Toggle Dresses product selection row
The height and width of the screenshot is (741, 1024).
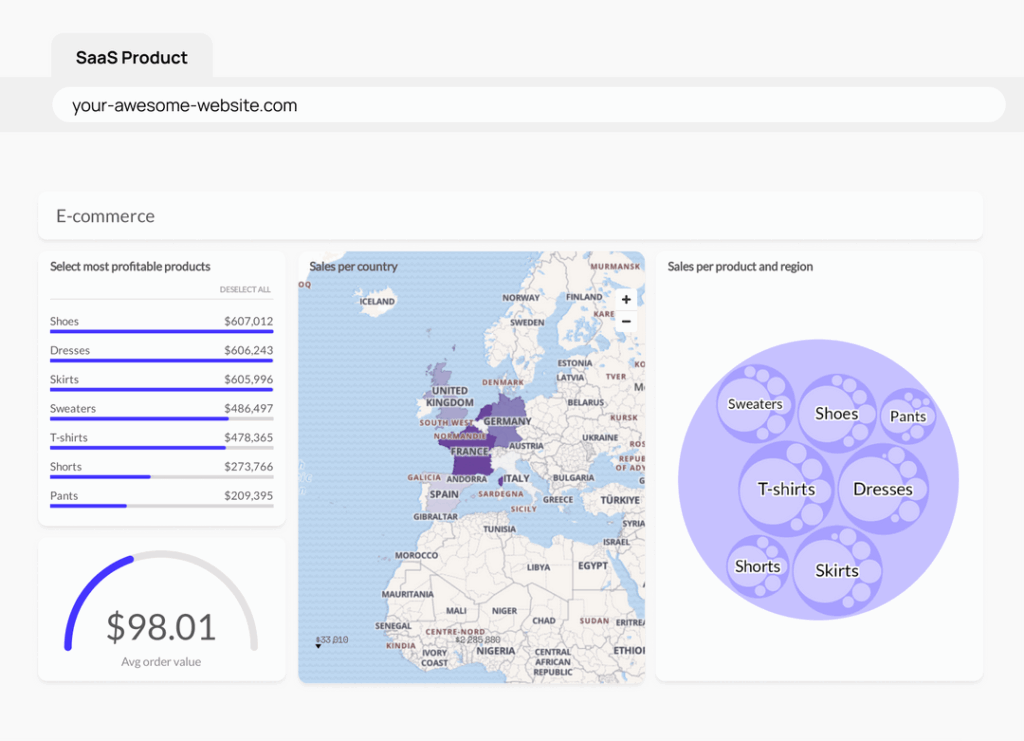(x=161, y=353)
